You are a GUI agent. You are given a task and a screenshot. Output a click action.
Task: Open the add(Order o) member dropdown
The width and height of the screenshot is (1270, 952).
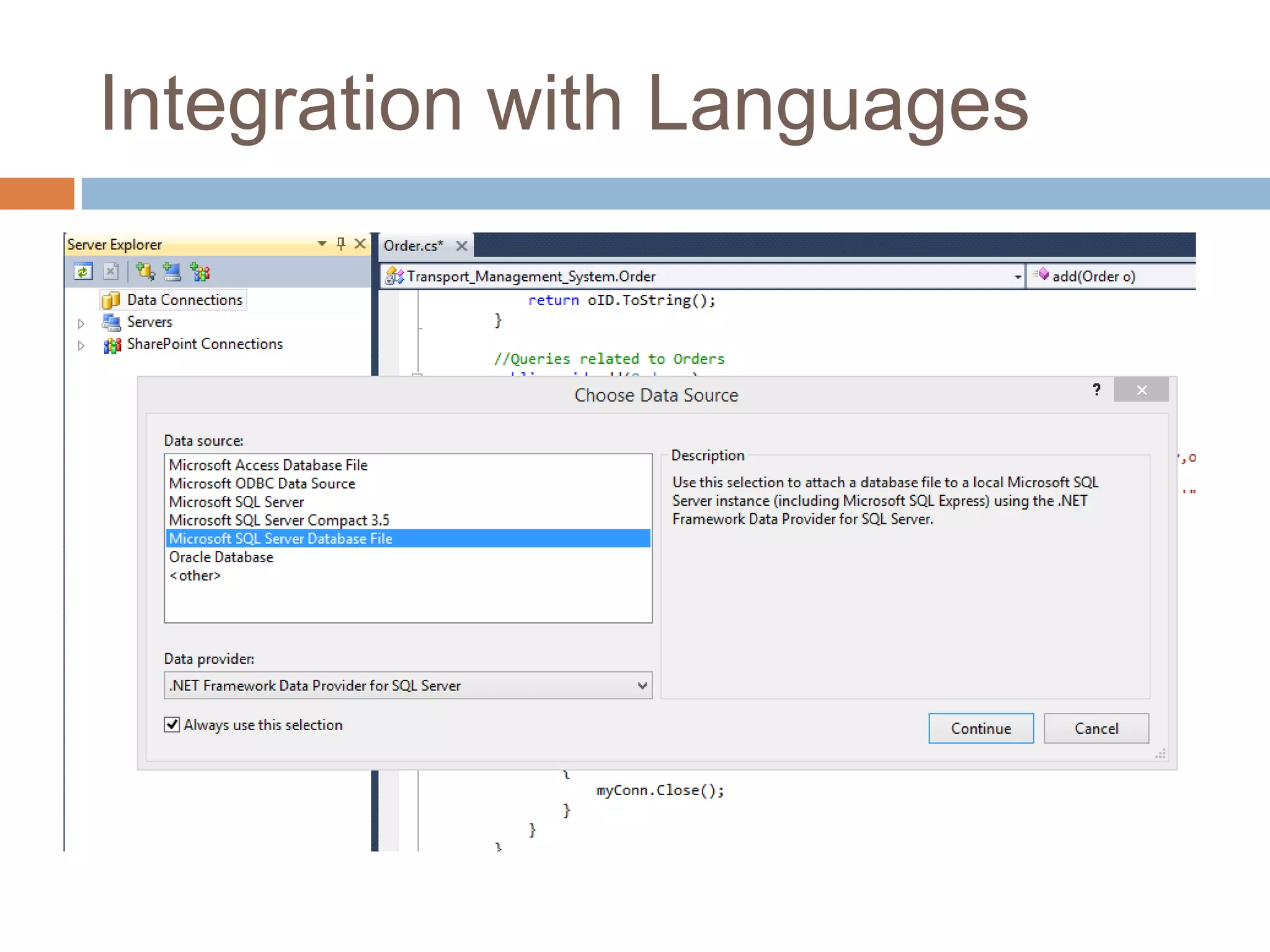point(1110,276)
